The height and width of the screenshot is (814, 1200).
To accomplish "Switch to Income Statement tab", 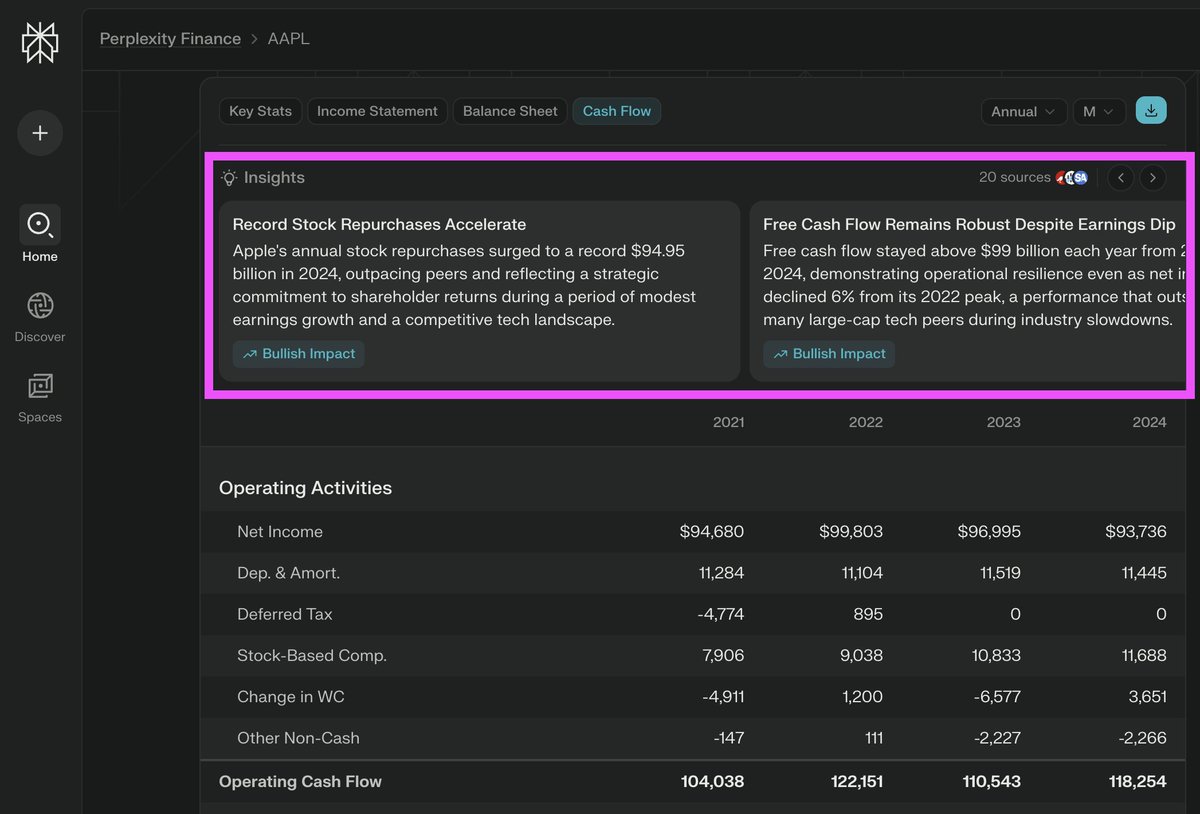I will pos(377,111).
